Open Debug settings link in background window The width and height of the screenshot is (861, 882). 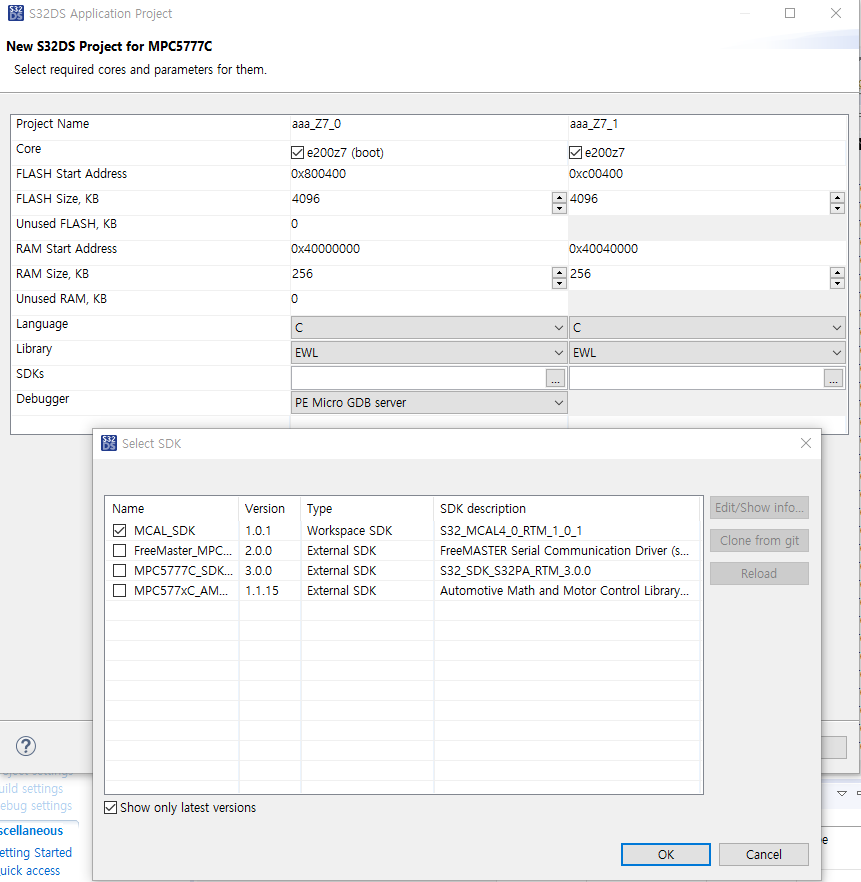36,806
